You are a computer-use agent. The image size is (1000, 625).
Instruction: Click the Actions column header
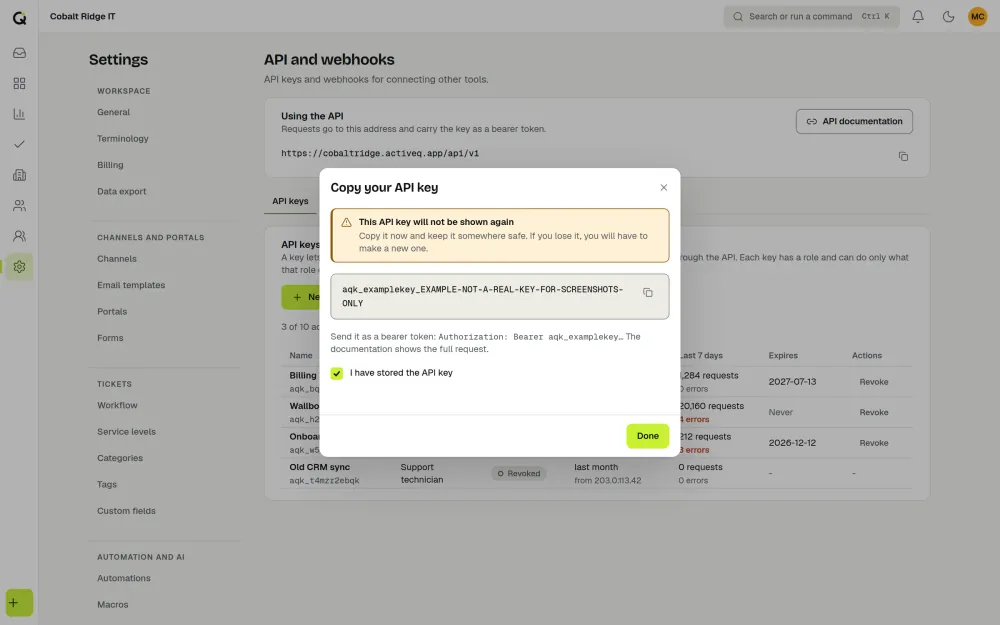[x=867, y=356]
